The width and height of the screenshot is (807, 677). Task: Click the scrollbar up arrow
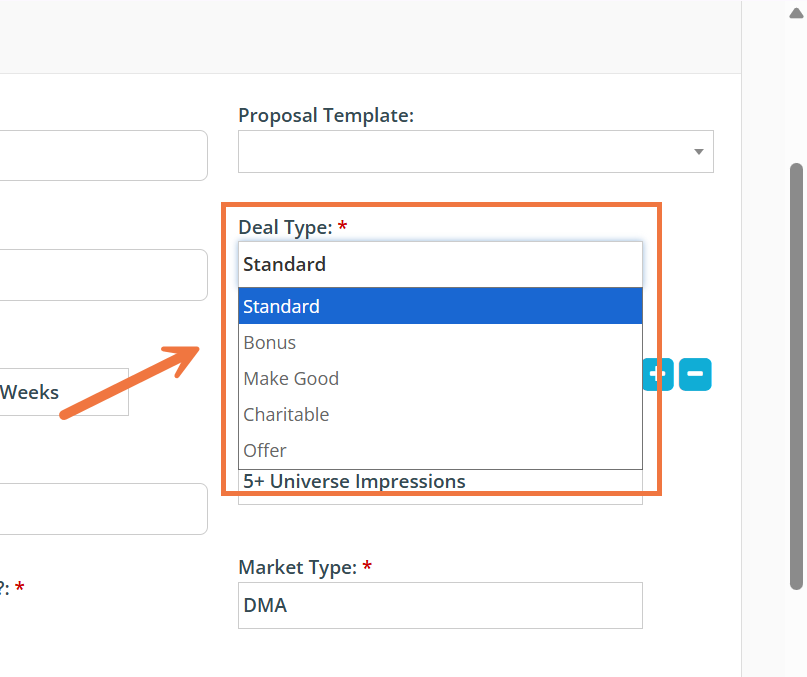[x=796, y=12]
